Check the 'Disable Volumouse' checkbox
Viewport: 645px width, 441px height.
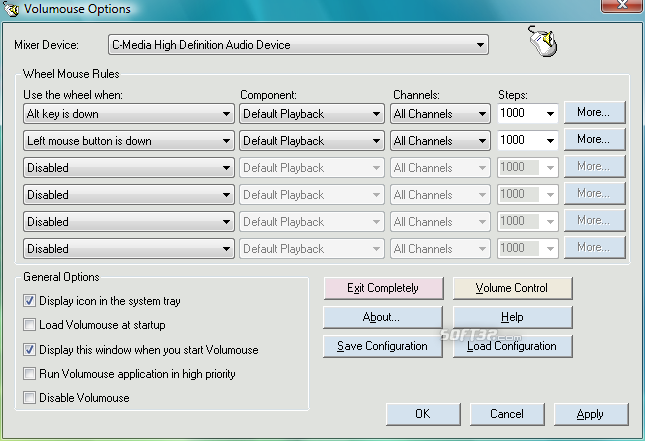29,398
